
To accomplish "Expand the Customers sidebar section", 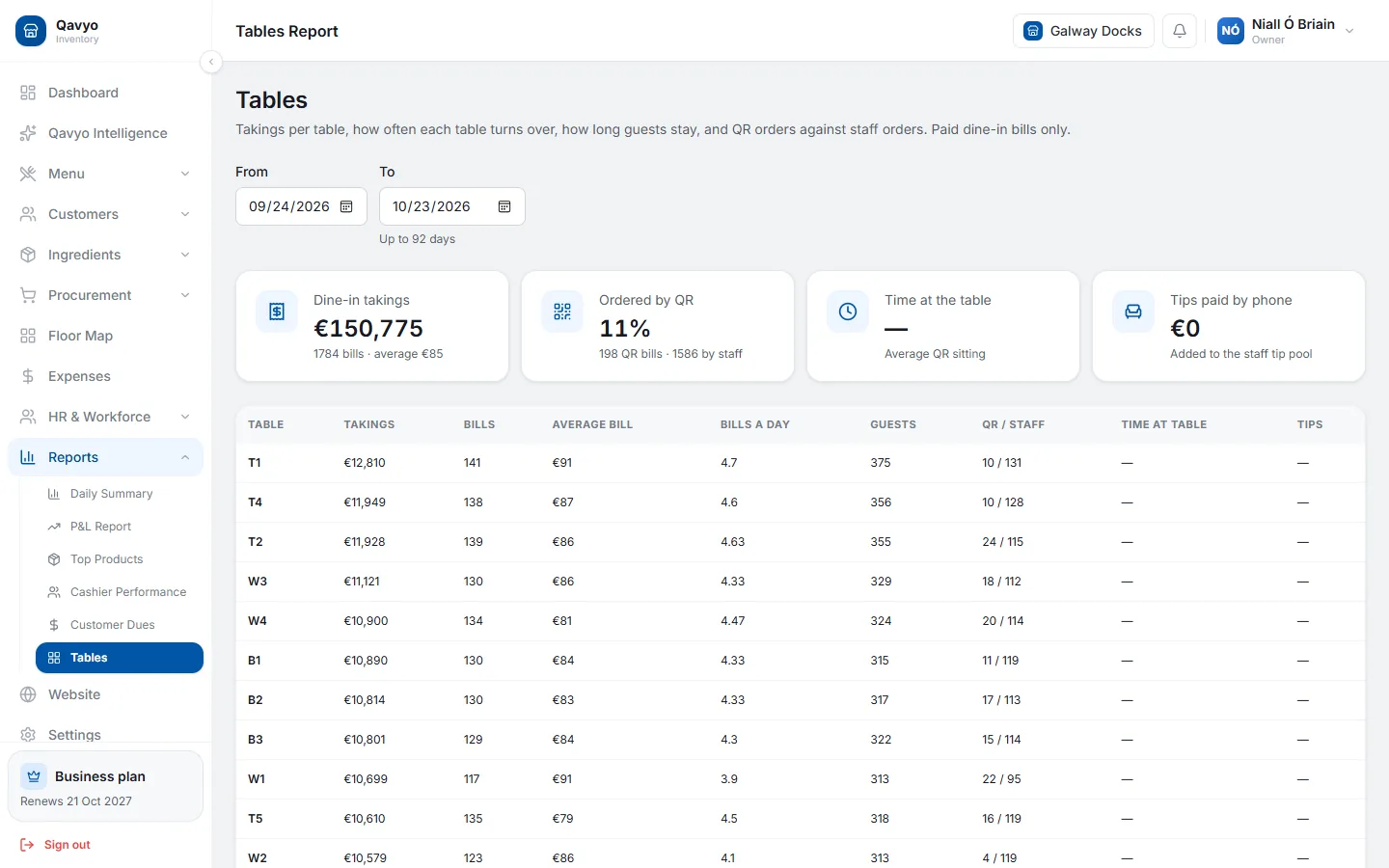I will pyautogui.click(x=106, y=214).
